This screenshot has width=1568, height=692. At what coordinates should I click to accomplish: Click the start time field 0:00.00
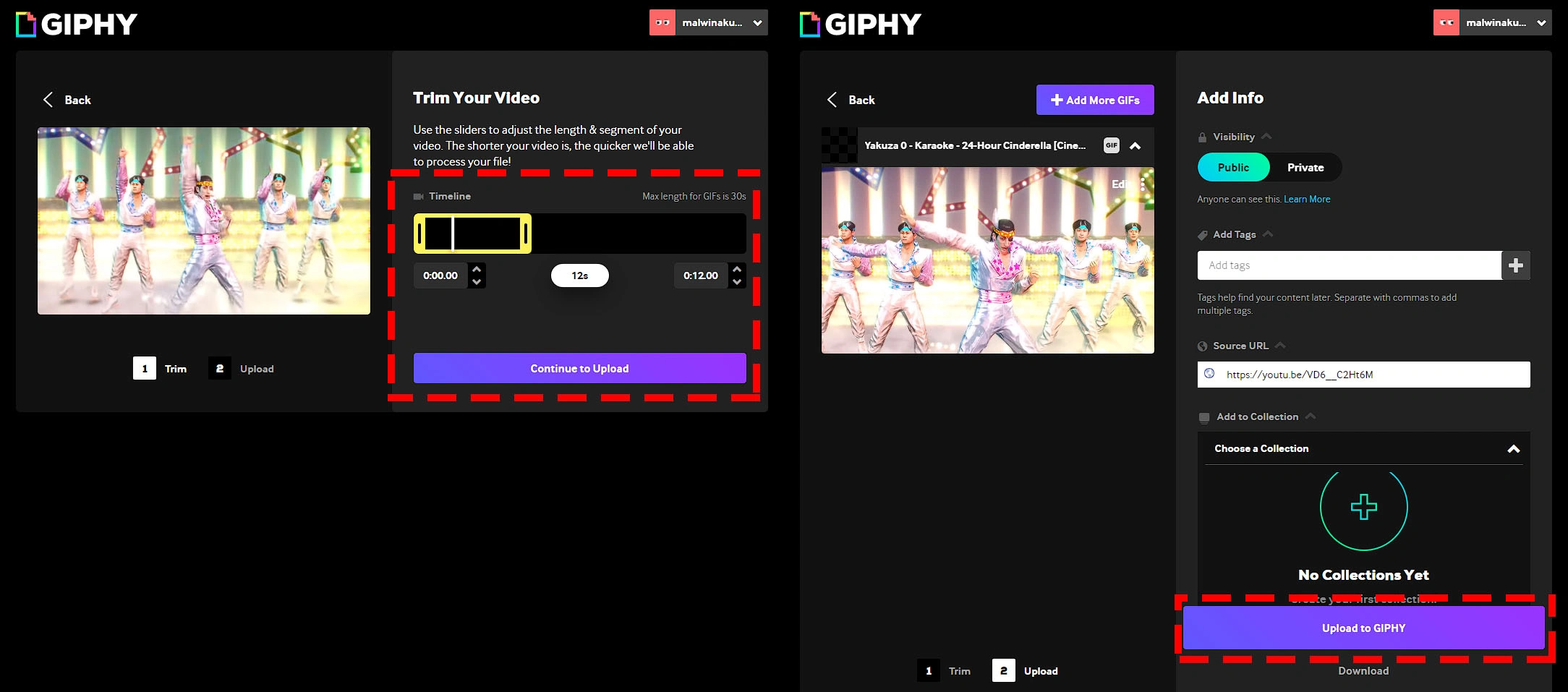pos(440,275)
